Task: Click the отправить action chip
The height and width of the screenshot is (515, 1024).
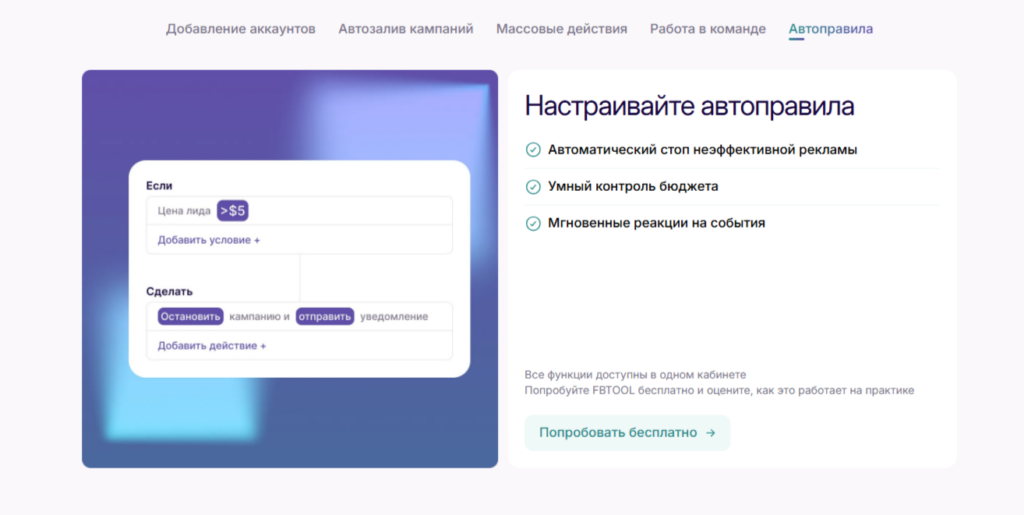Action: [x=325, y=317]
